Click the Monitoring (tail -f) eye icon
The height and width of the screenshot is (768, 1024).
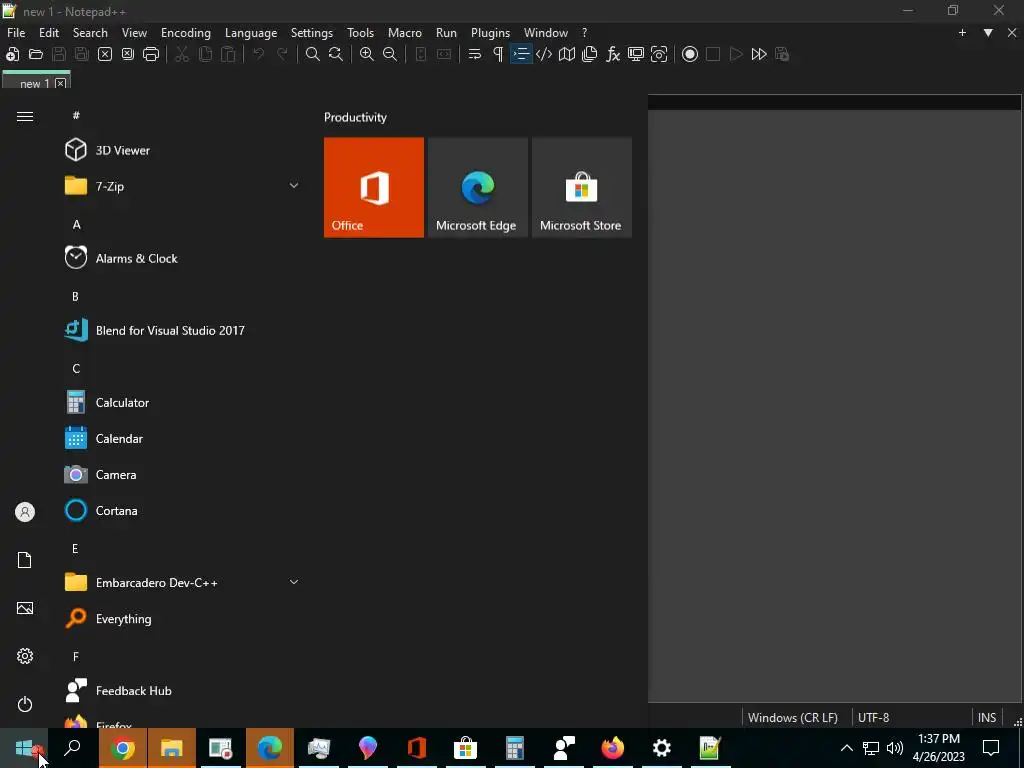click(x=659, y=54)
